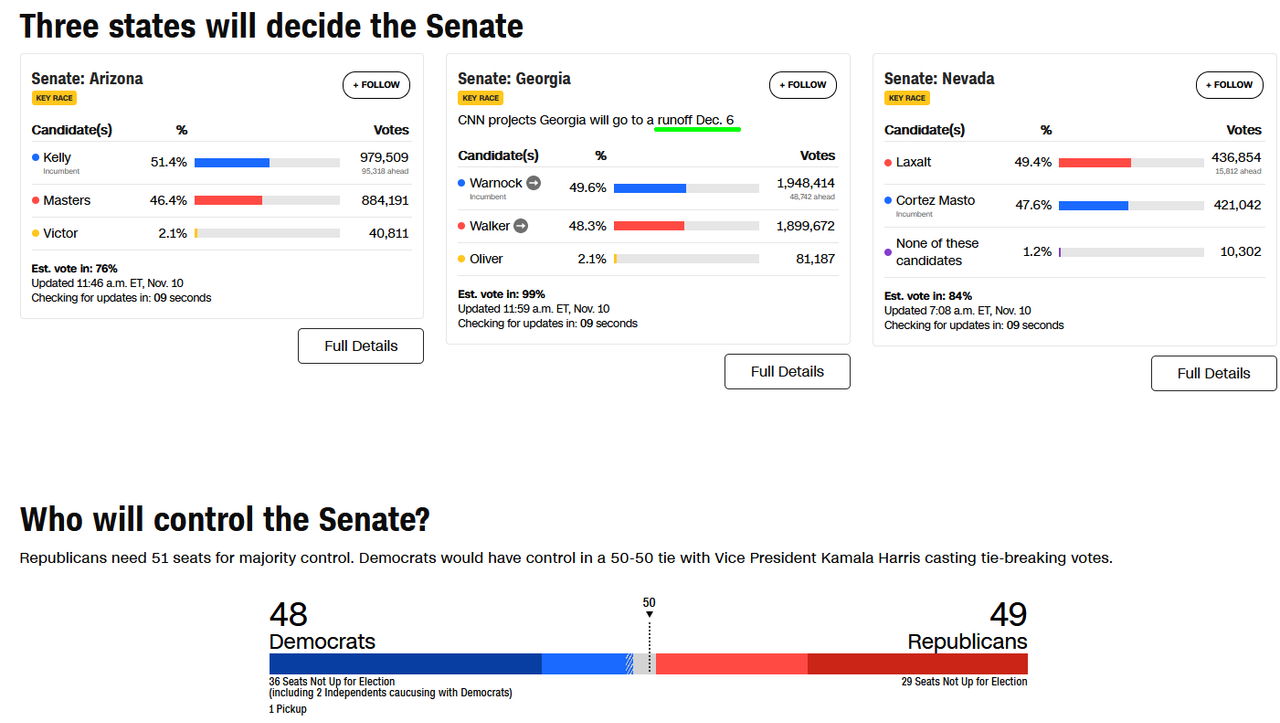Screen dimensions: 1280x723
Task: Click the purple dot beside None of these candidates
Action: click(888, 252)
